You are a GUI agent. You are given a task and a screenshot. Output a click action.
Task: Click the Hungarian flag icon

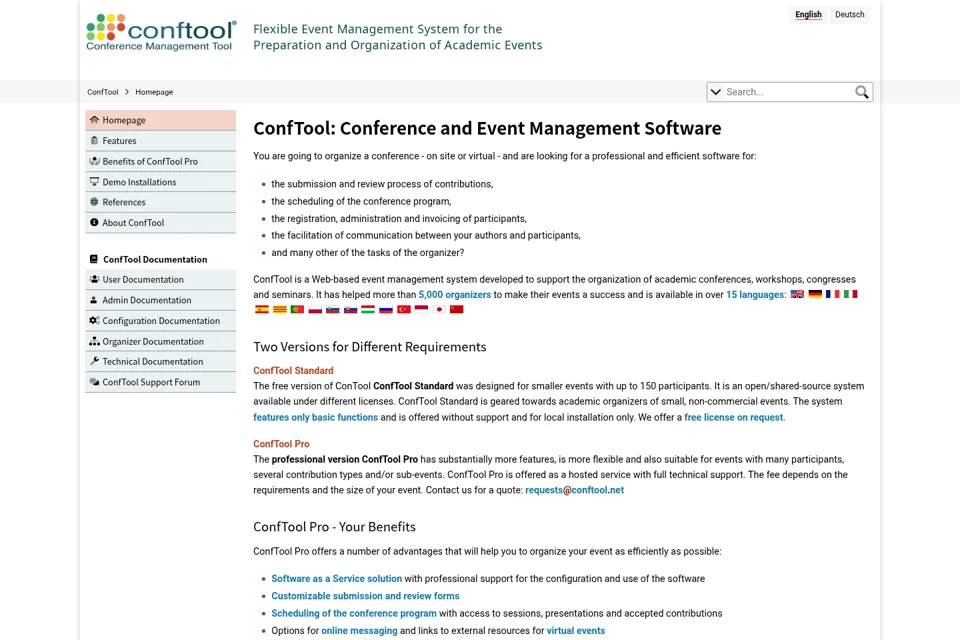click(368, 309)
